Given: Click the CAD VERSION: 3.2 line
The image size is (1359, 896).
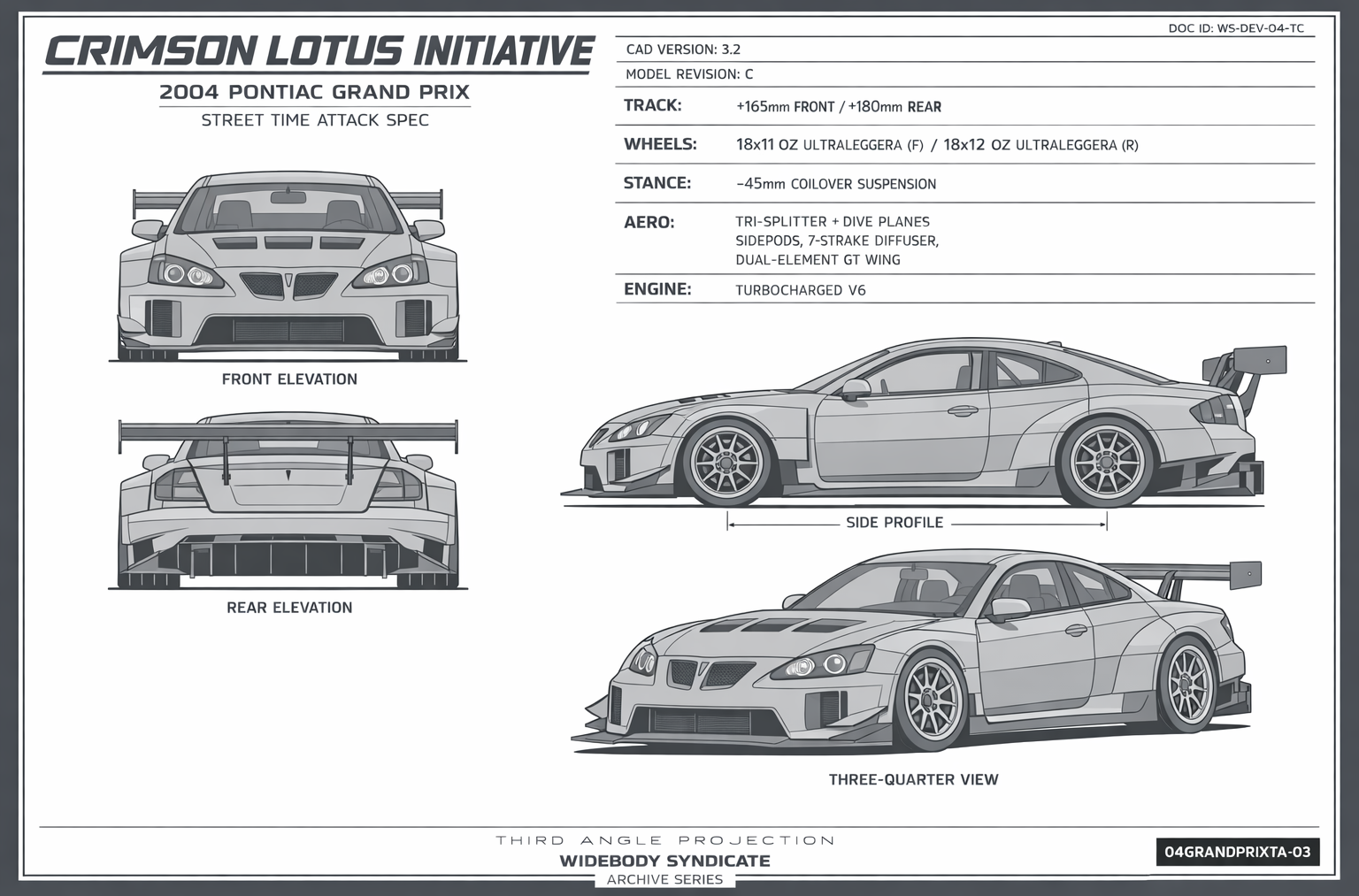Looking at the screenshot, I should coord(683,50).
